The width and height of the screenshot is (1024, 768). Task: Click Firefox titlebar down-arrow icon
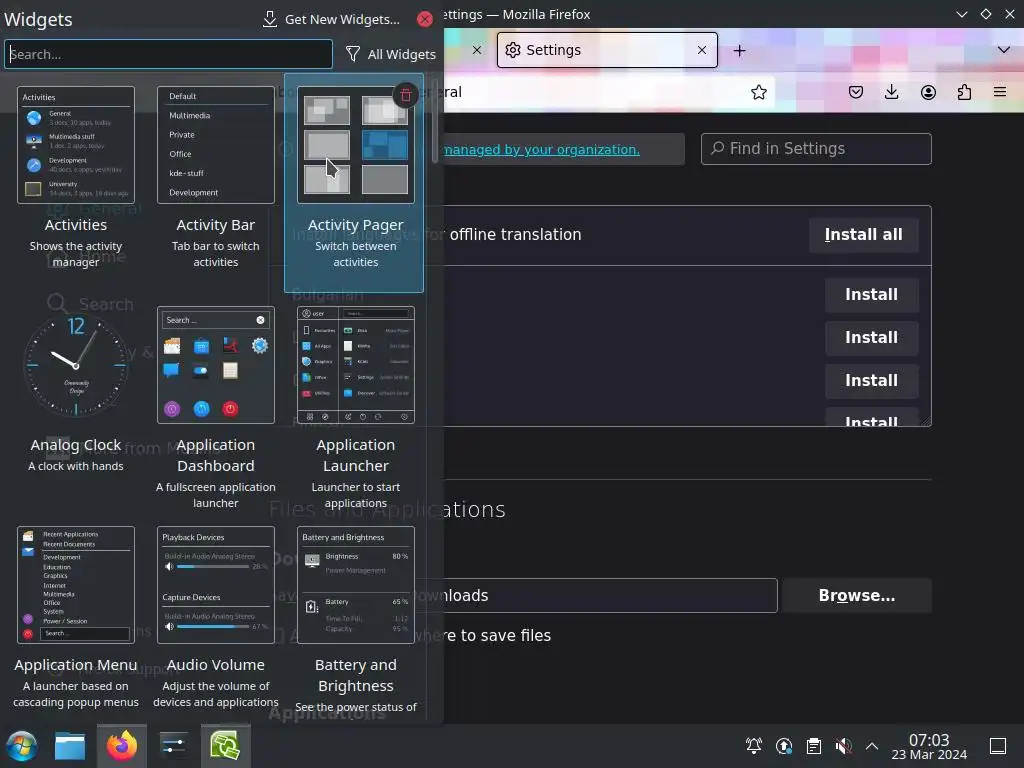[x=961, y=14]
